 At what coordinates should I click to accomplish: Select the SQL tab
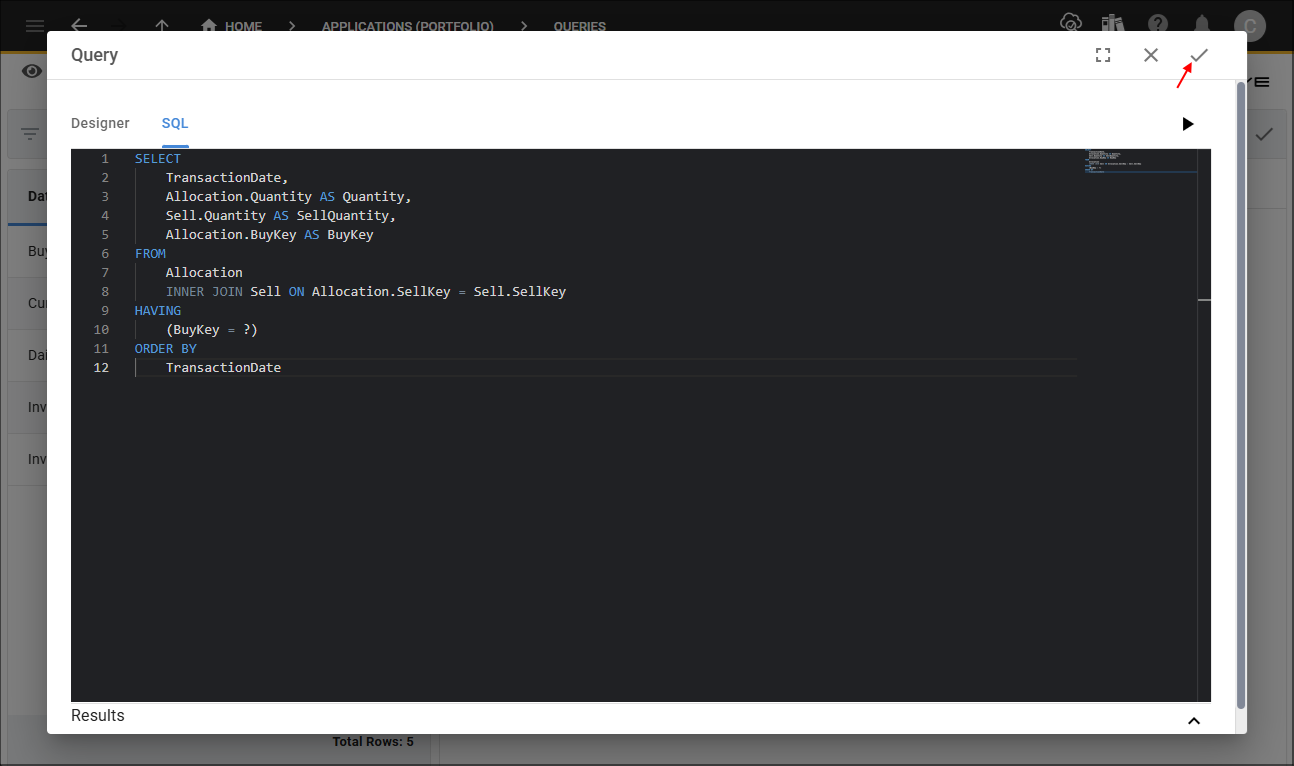click(175, 123)
